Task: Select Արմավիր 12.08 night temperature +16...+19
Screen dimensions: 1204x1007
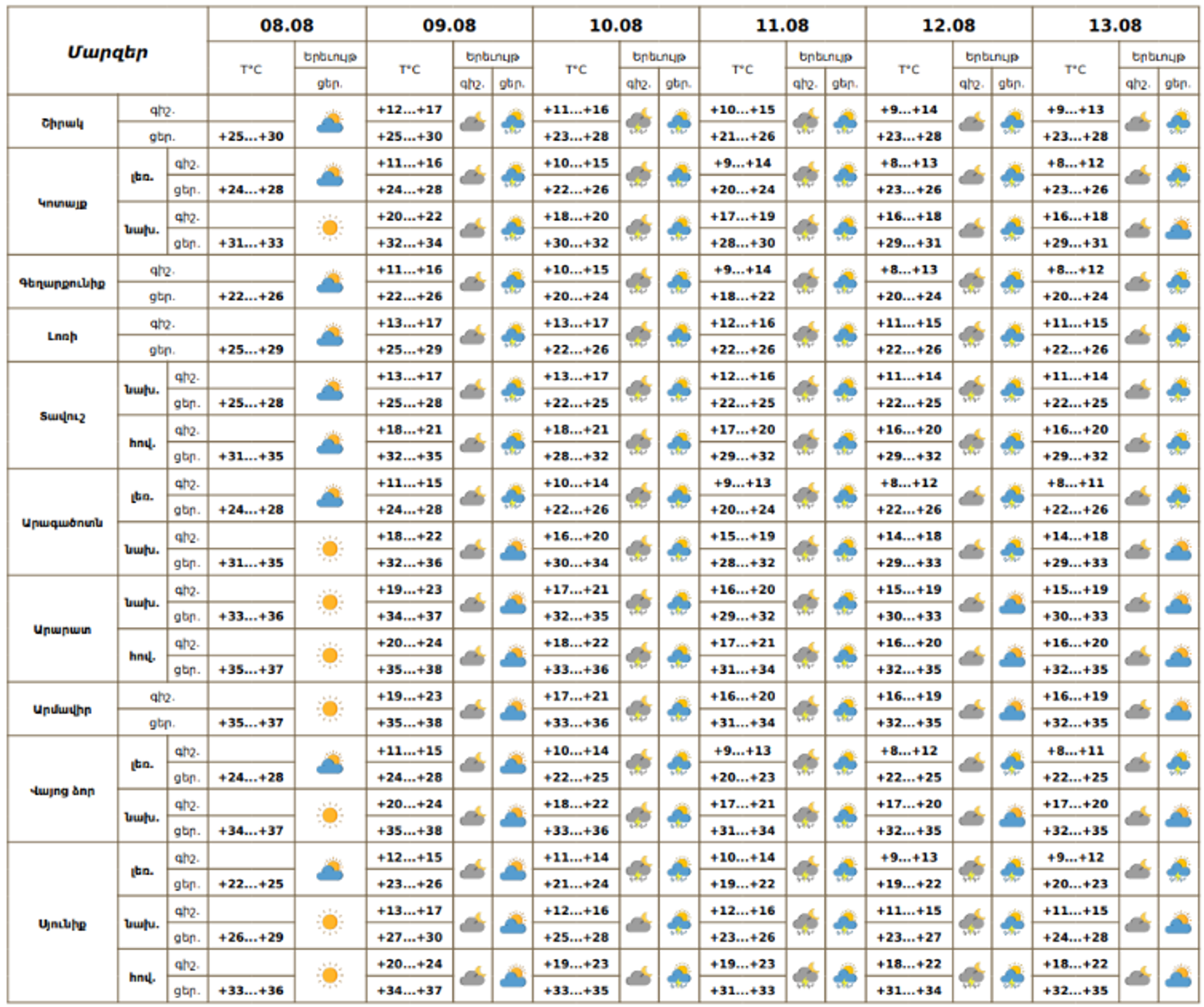Action: 909,696
